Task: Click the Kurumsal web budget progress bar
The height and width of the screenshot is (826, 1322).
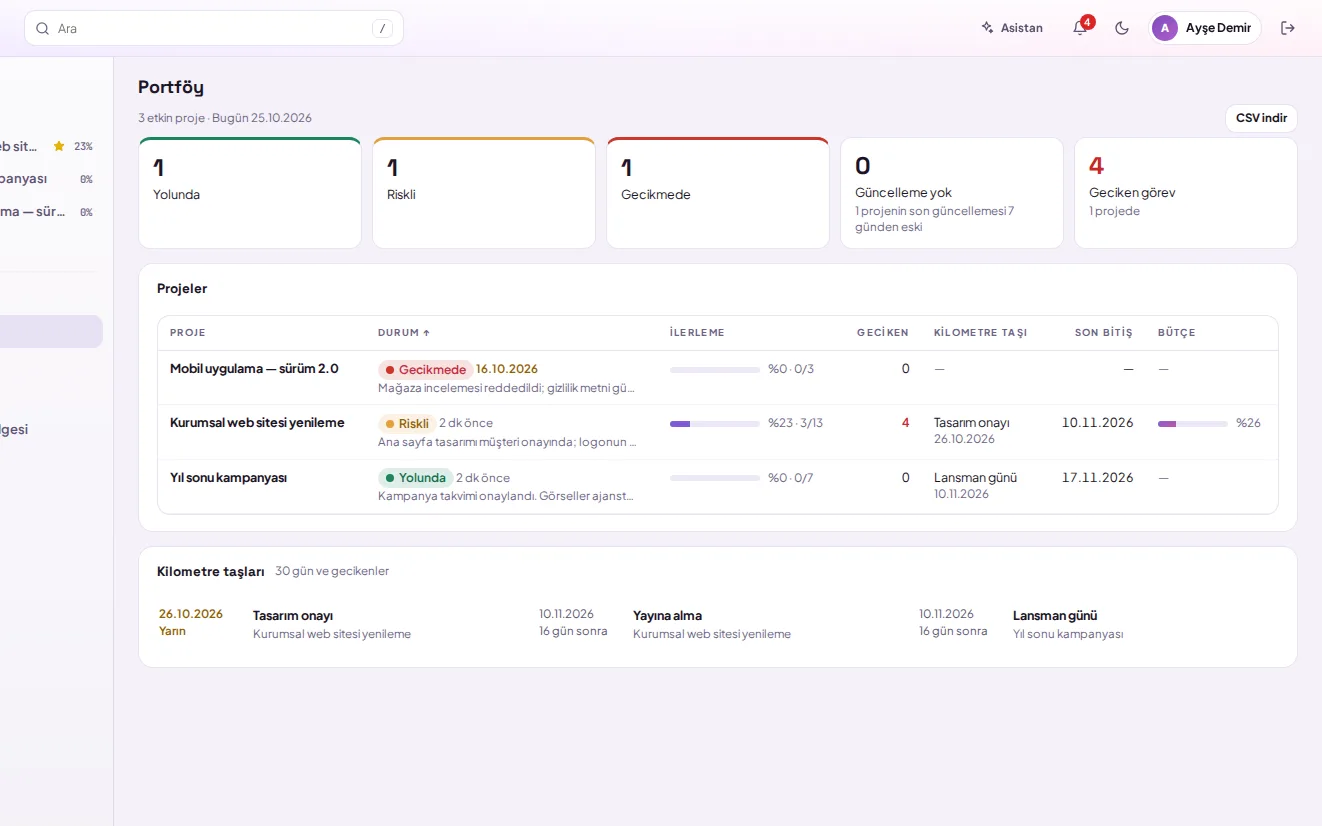Action: [1192, 424]
